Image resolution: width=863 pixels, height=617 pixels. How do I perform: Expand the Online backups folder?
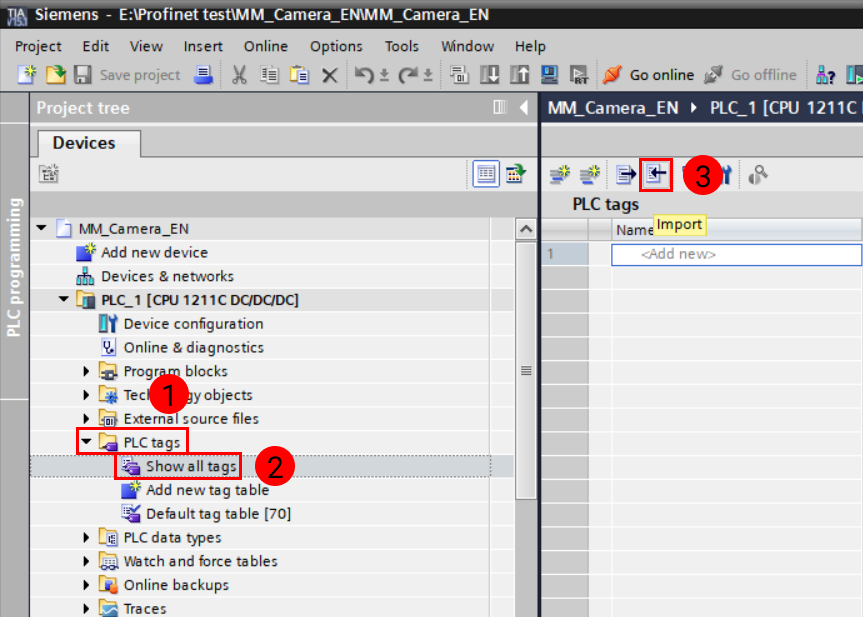click(86, 585)
